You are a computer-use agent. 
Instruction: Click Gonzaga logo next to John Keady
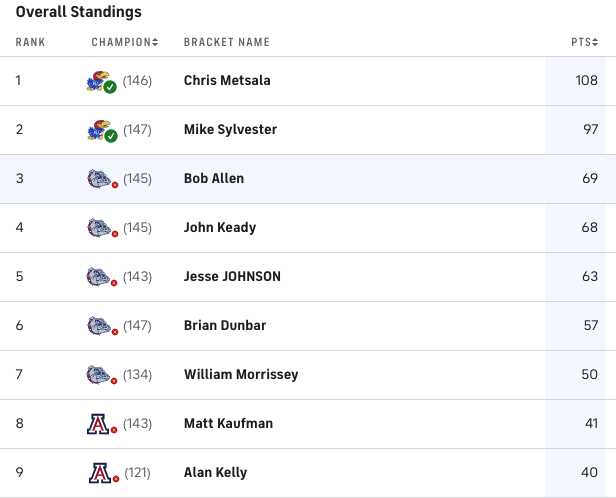[99, 228]
